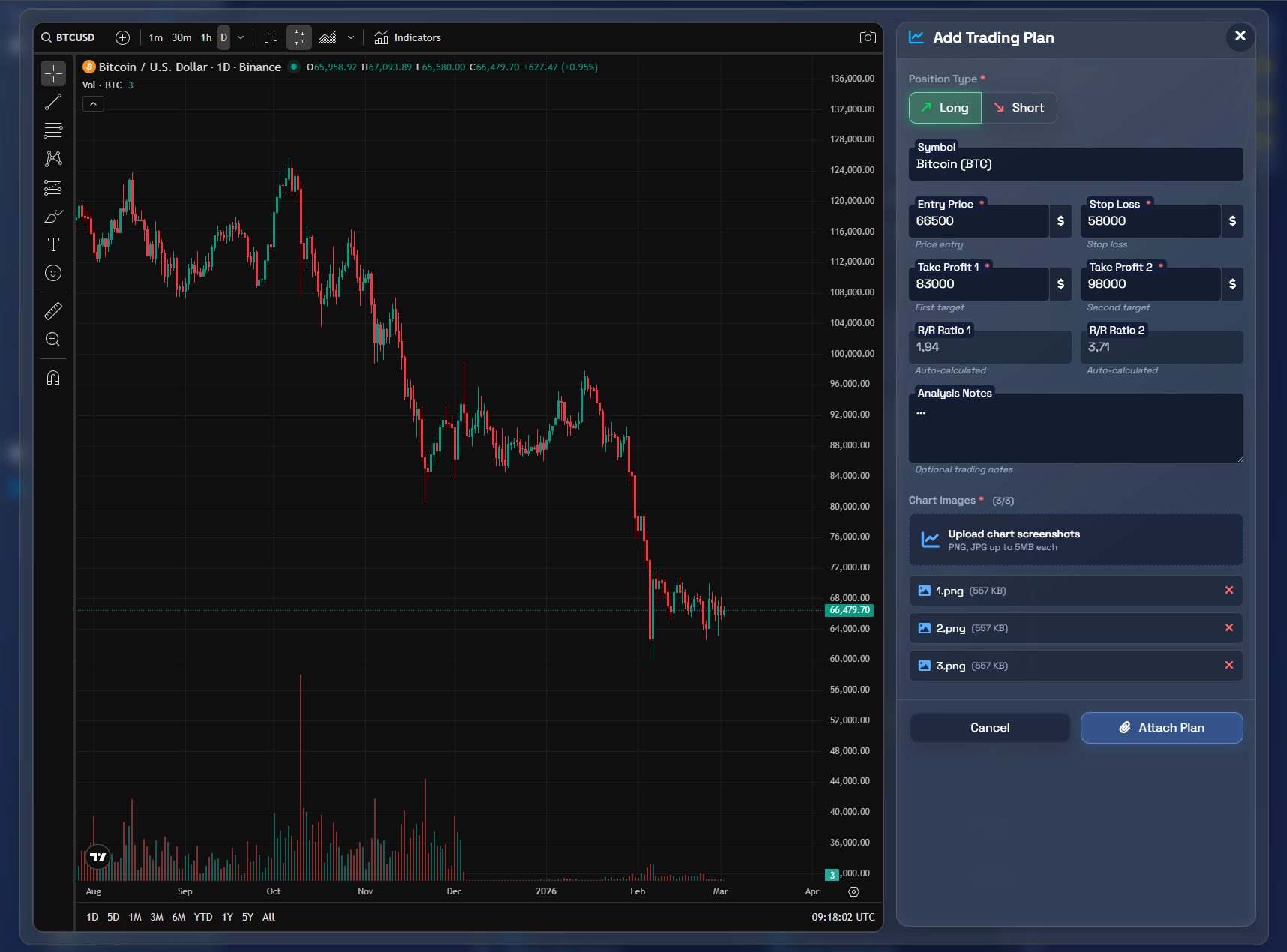Select the Text annotation tool
This screenshot has height=952, width=1287.
tap(52, 244)
